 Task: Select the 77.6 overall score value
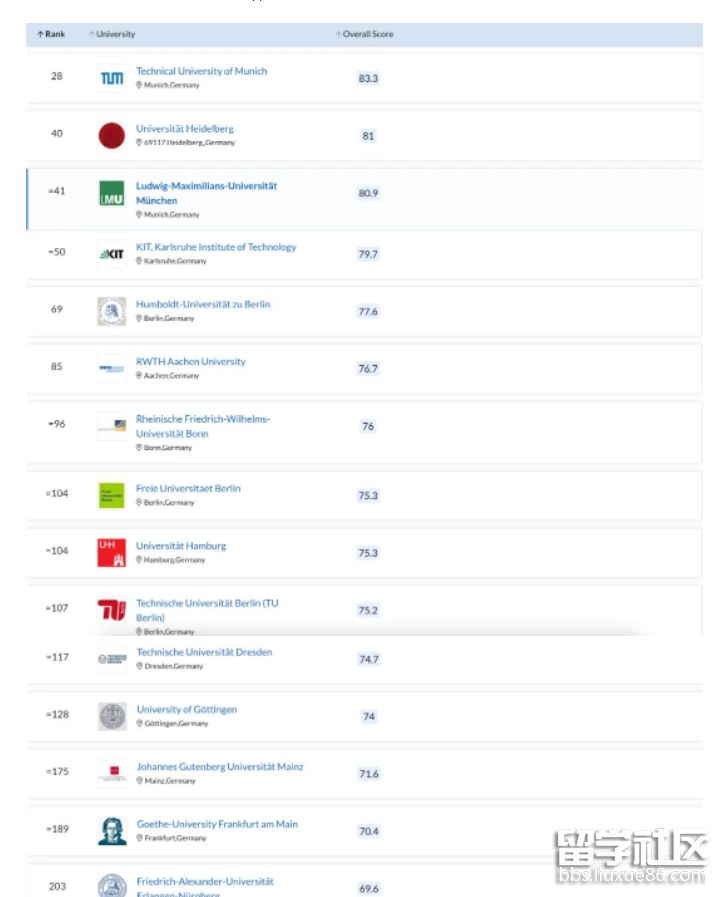[x=368, y=312]
